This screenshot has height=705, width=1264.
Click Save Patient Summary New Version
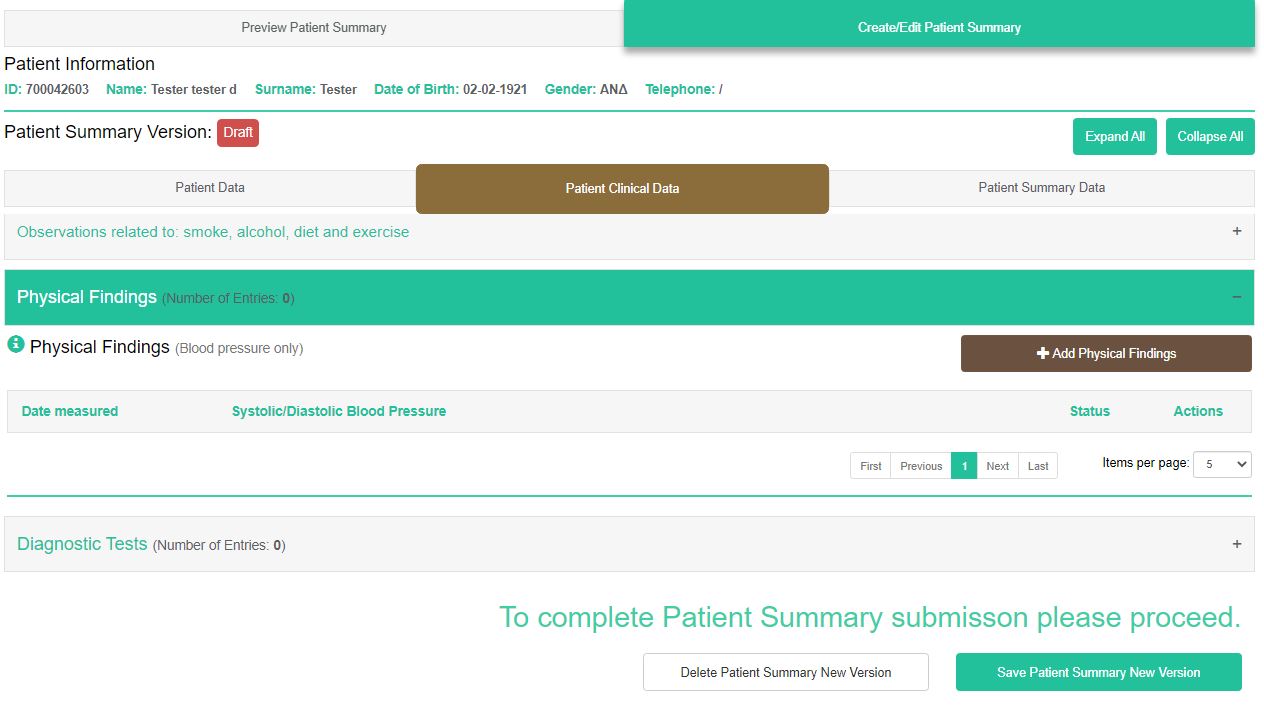(x=1098, y=672)
